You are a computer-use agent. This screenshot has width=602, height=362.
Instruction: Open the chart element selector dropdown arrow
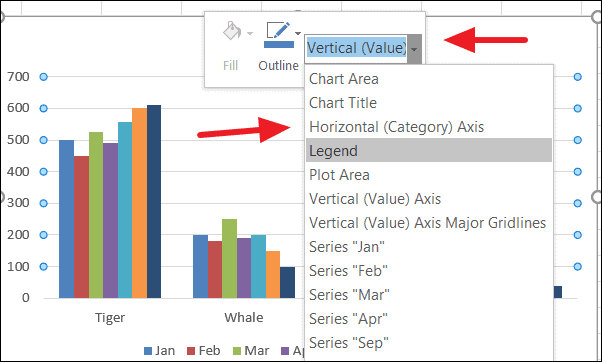click(414, 49)
